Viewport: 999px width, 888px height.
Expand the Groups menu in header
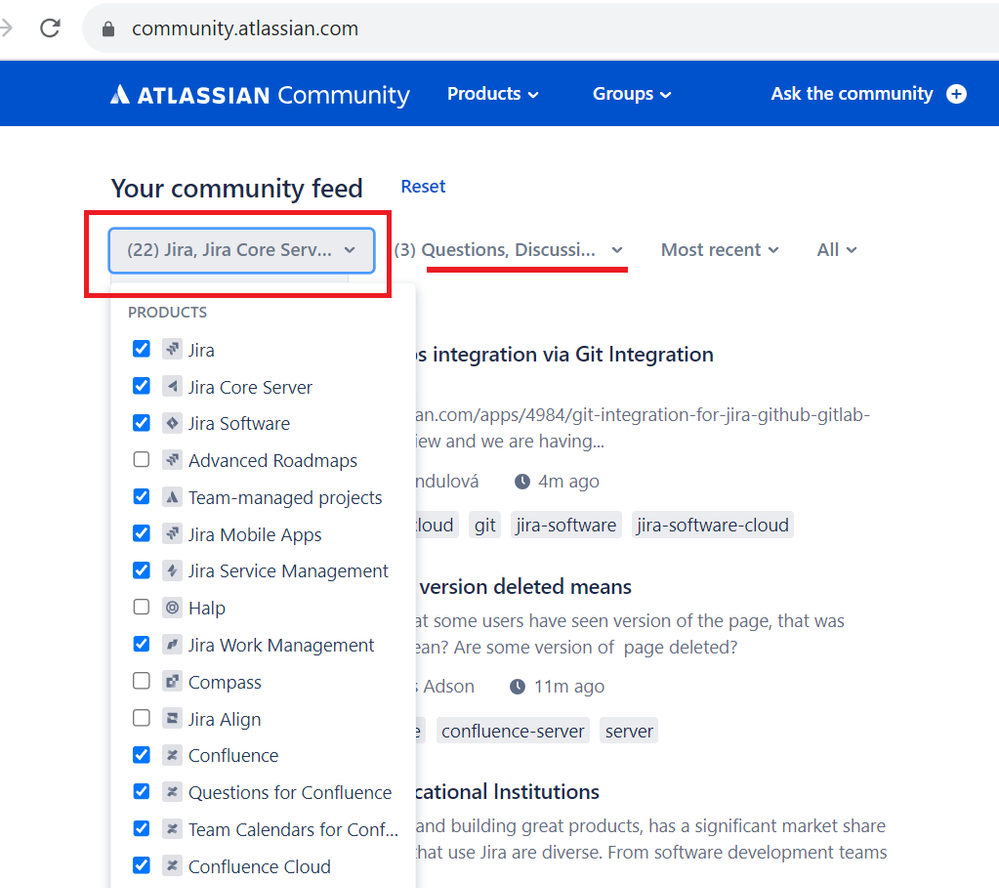(631, 94)
